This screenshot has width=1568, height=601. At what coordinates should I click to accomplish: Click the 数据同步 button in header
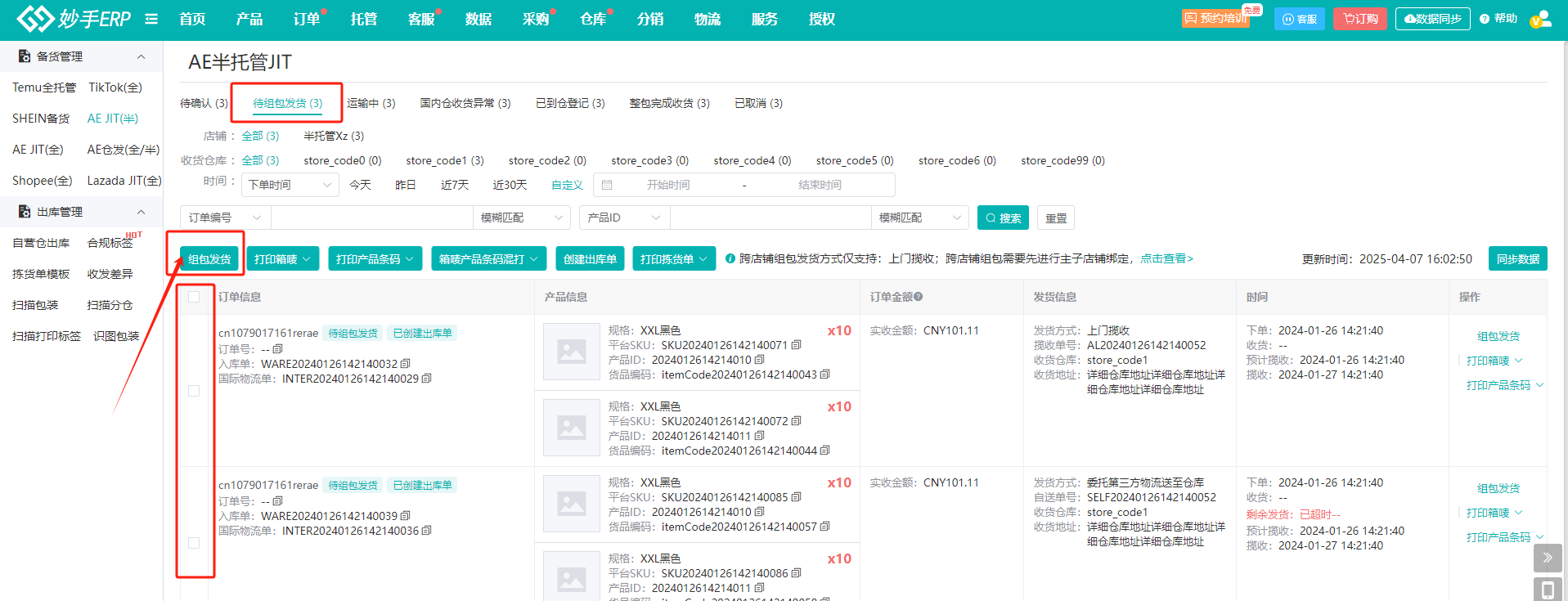(x=1433, y=19)
